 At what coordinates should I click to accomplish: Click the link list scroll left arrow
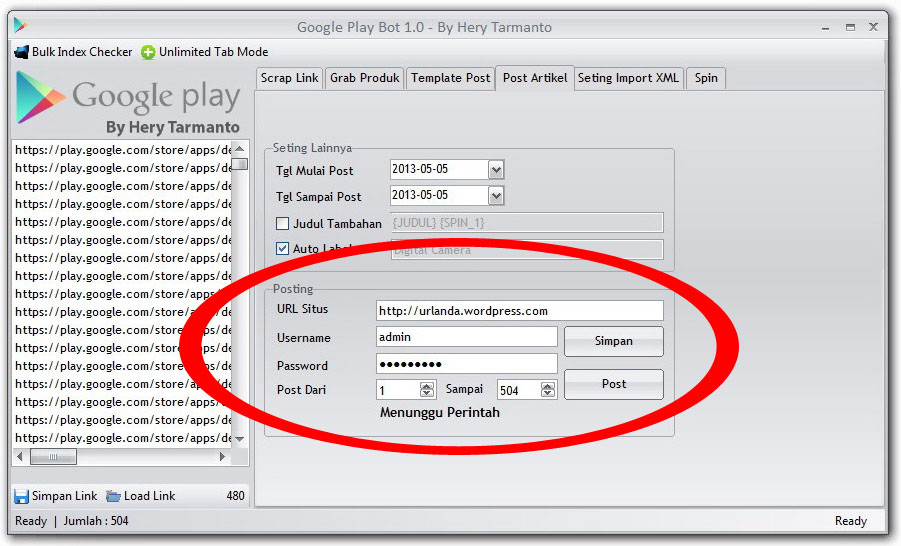point(20,457)
